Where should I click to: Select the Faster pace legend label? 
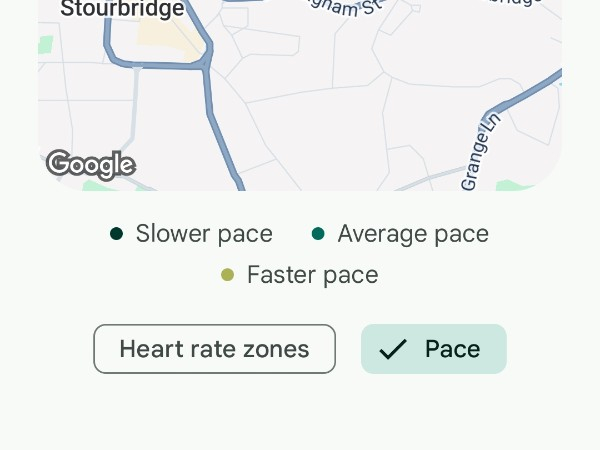312,275
